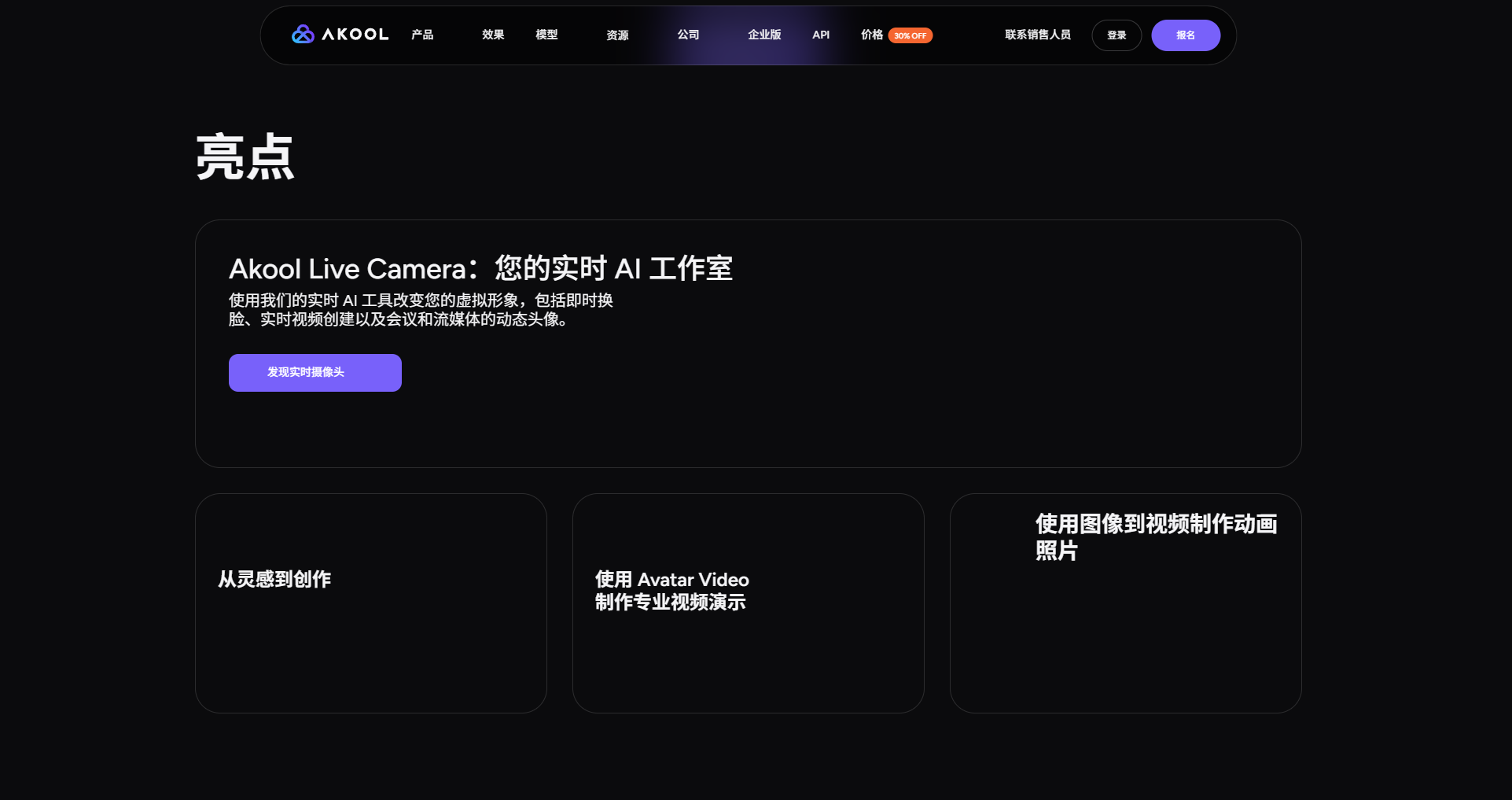1512x800 pixels.
Task: Click the API navigation link
Action: 820,35
